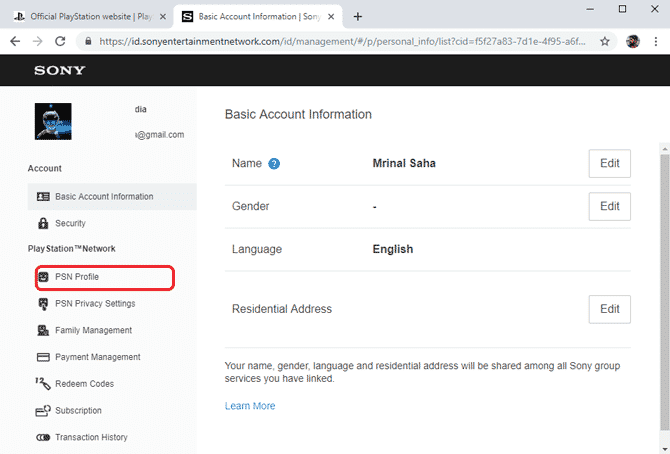This screenshot has height=454, width=670.
Task: Click the padlock site security icon
Action: point(88,41)
